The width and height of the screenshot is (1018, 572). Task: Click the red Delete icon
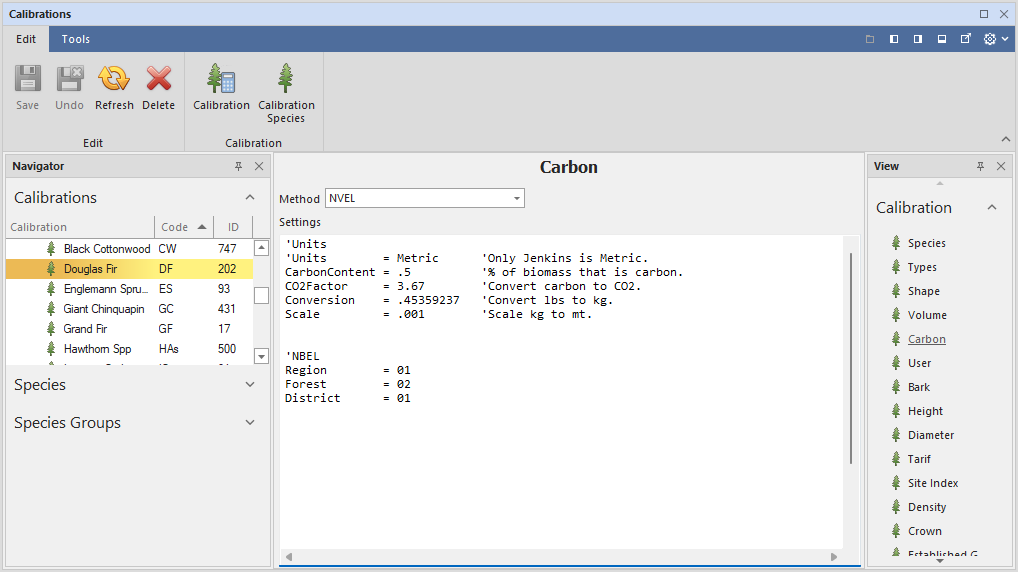coord(158,79)
